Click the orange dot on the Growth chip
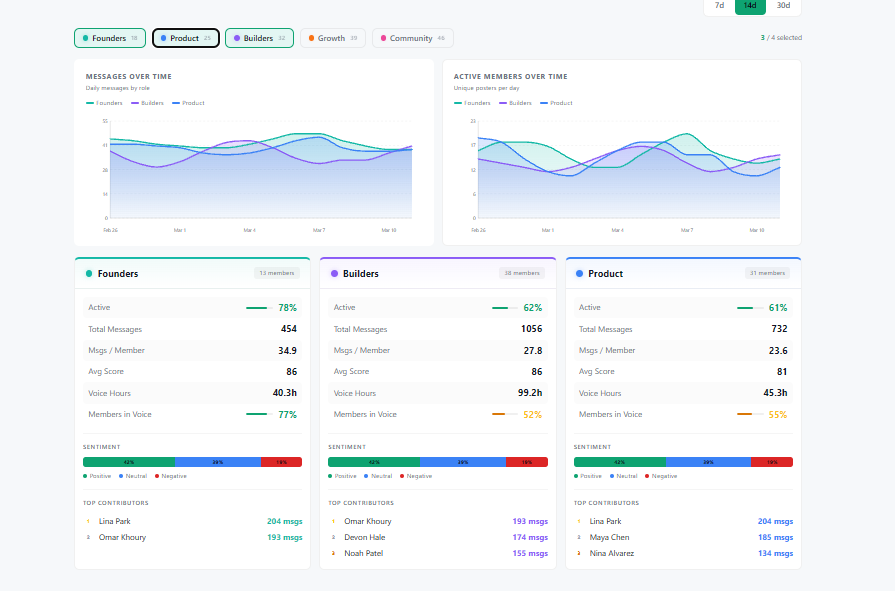The height and width of the screenshot is (591, 895). pos(311,38)
